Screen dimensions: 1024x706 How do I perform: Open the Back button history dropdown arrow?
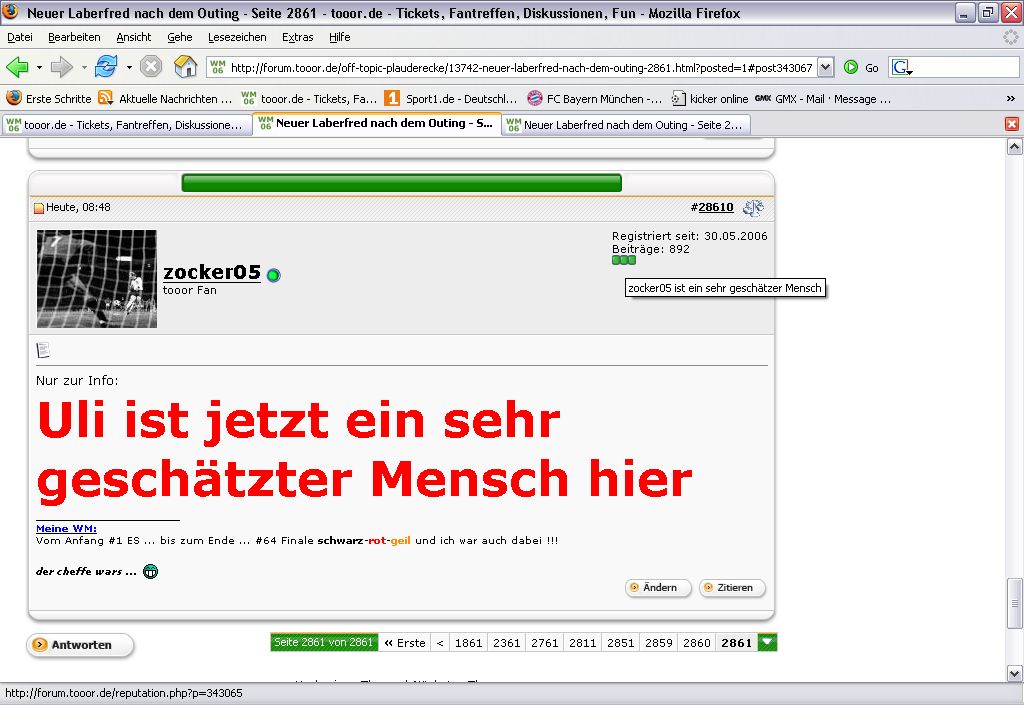[x=40, y=67]
